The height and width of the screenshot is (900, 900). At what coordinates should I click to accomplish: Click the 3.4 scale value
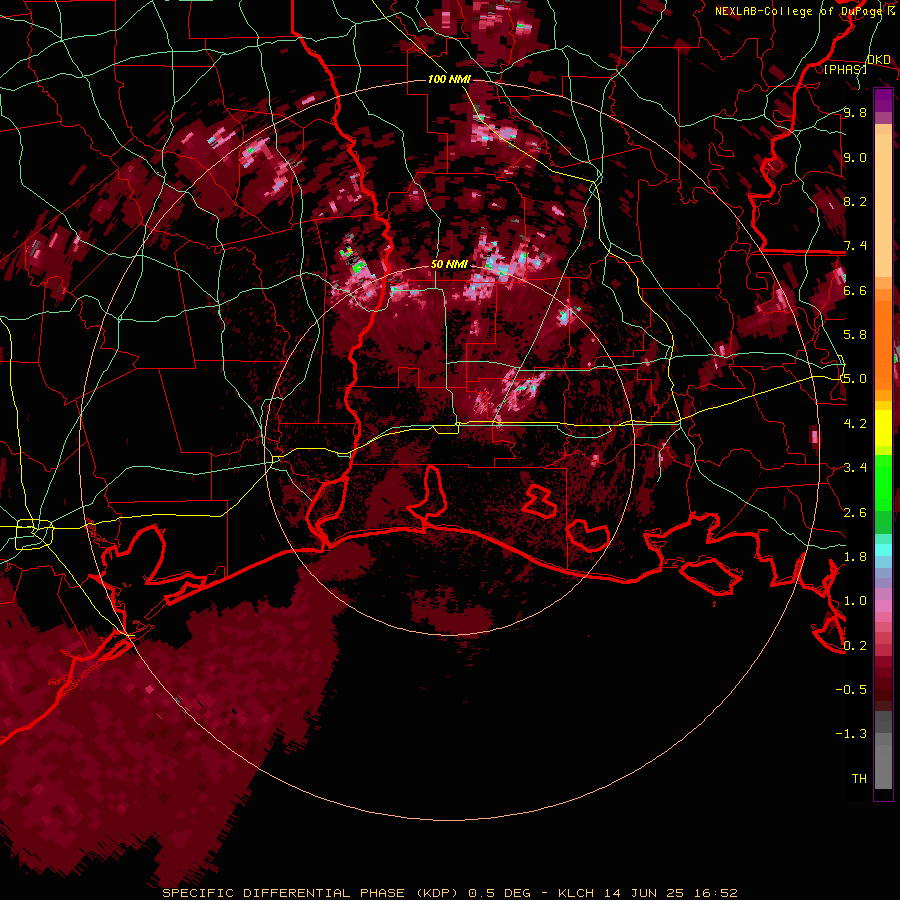pos(855,468)
